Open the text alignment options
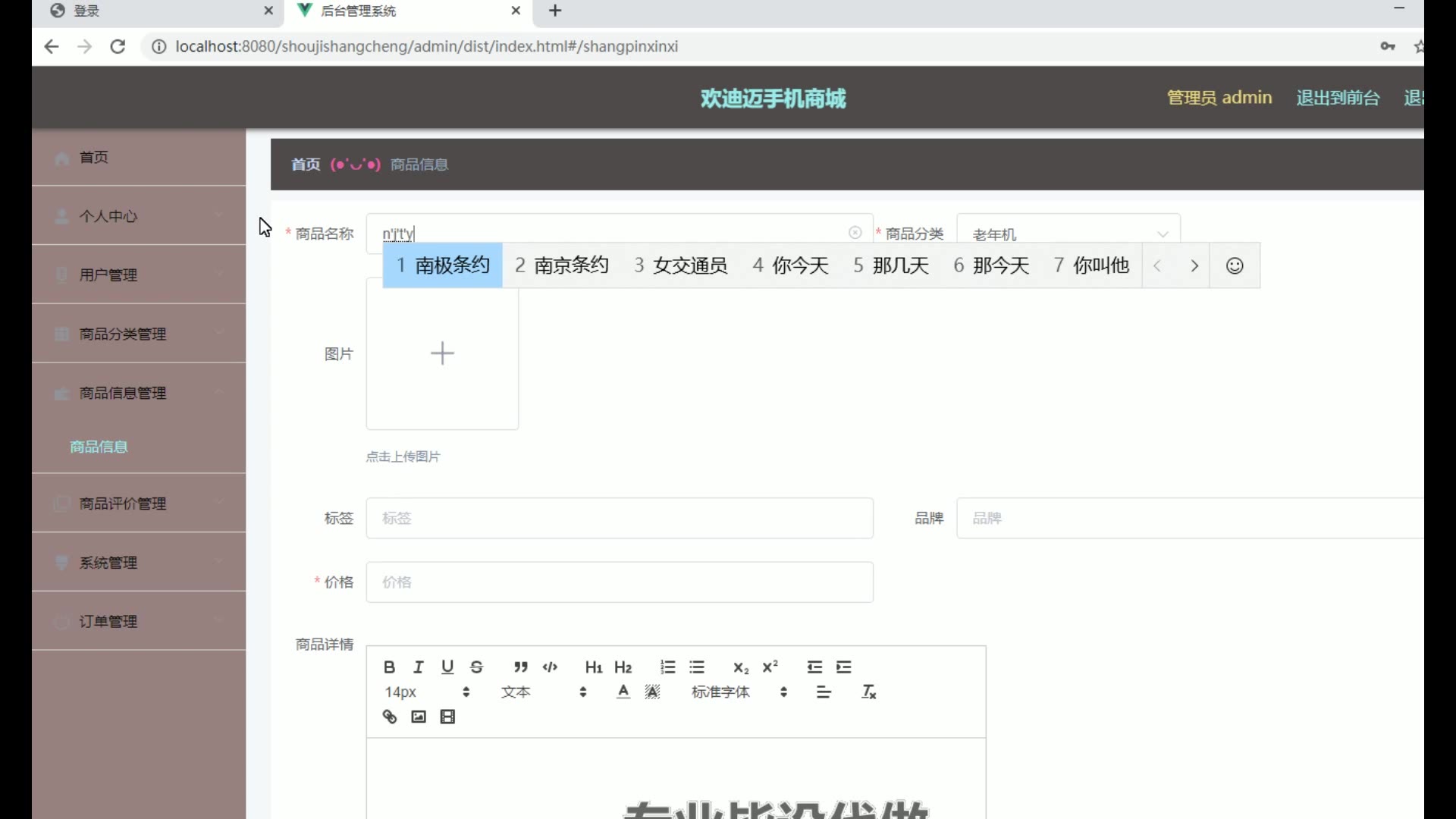The width and height of the screenshot is (1456, 819). [824, 692]
